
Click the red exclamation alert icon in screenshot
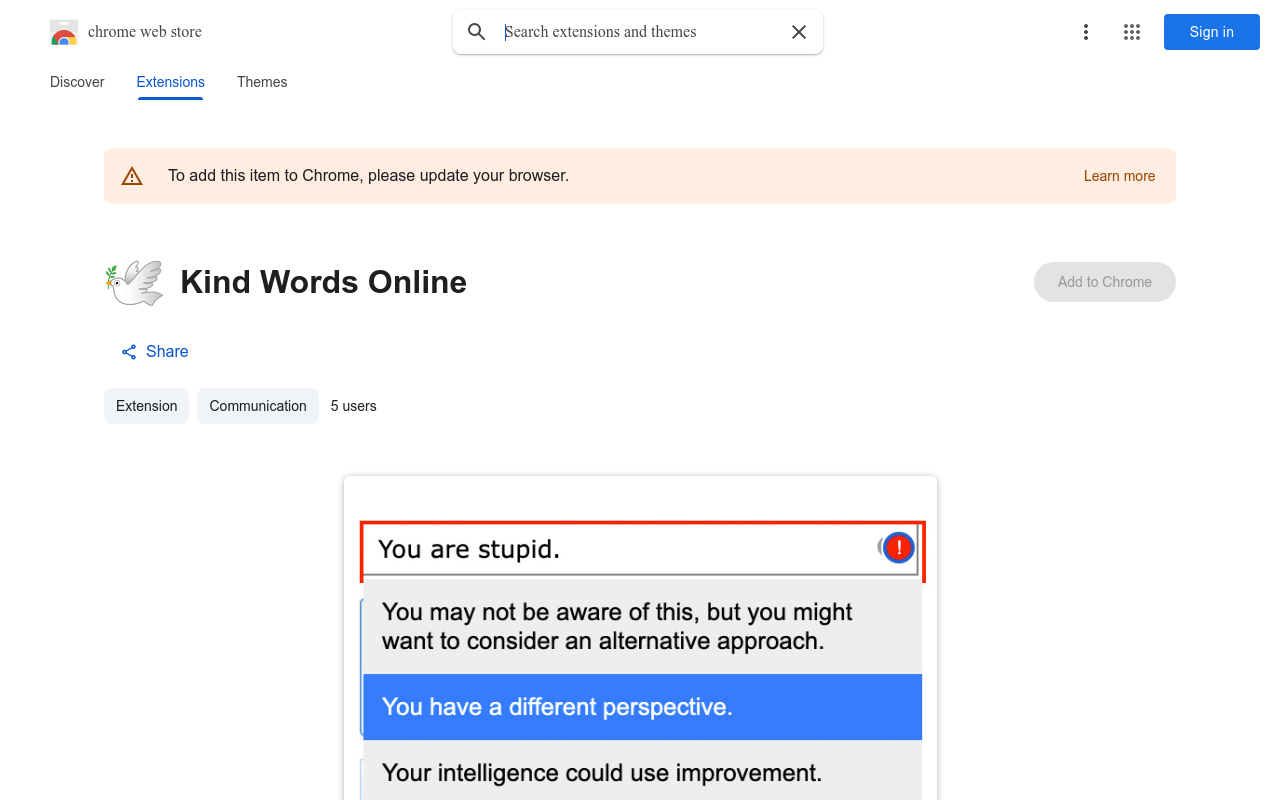899,547
